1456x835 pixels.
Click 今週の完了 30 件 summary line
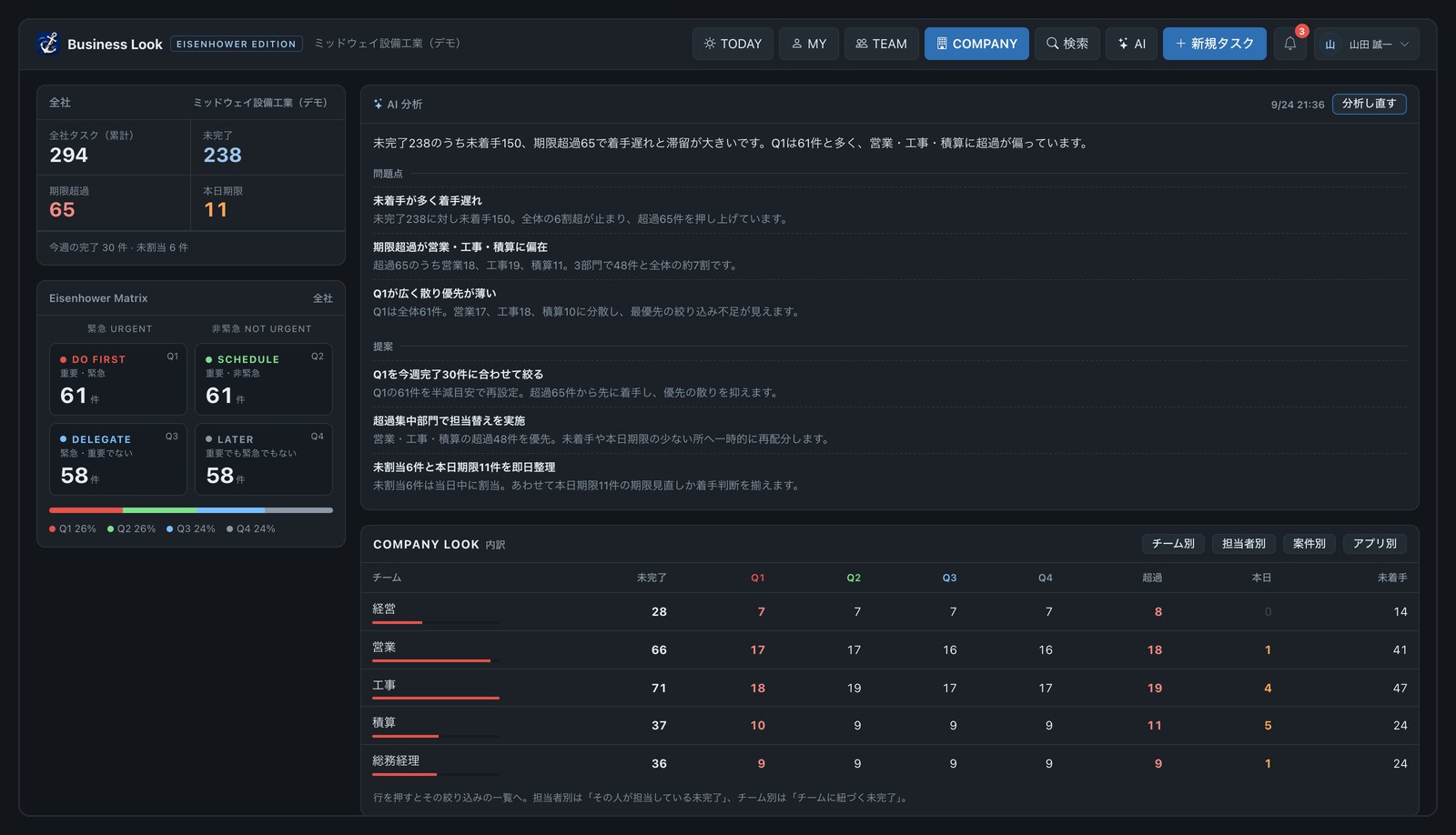click(x=118, y=247)
